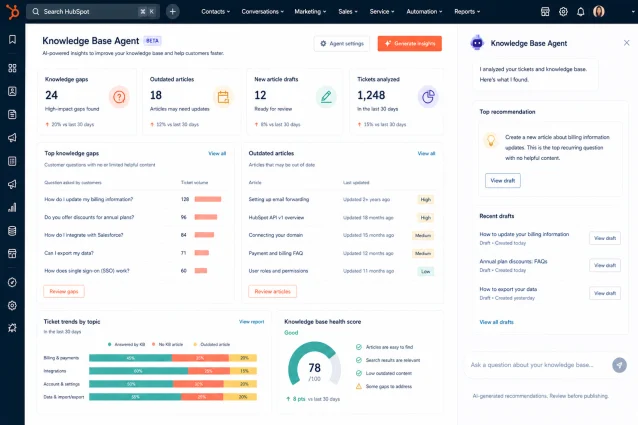Image resolution: width=638 pixels, height=425 pixels.
Task: Expand the Conversations menu
Action: pos(262,11)
